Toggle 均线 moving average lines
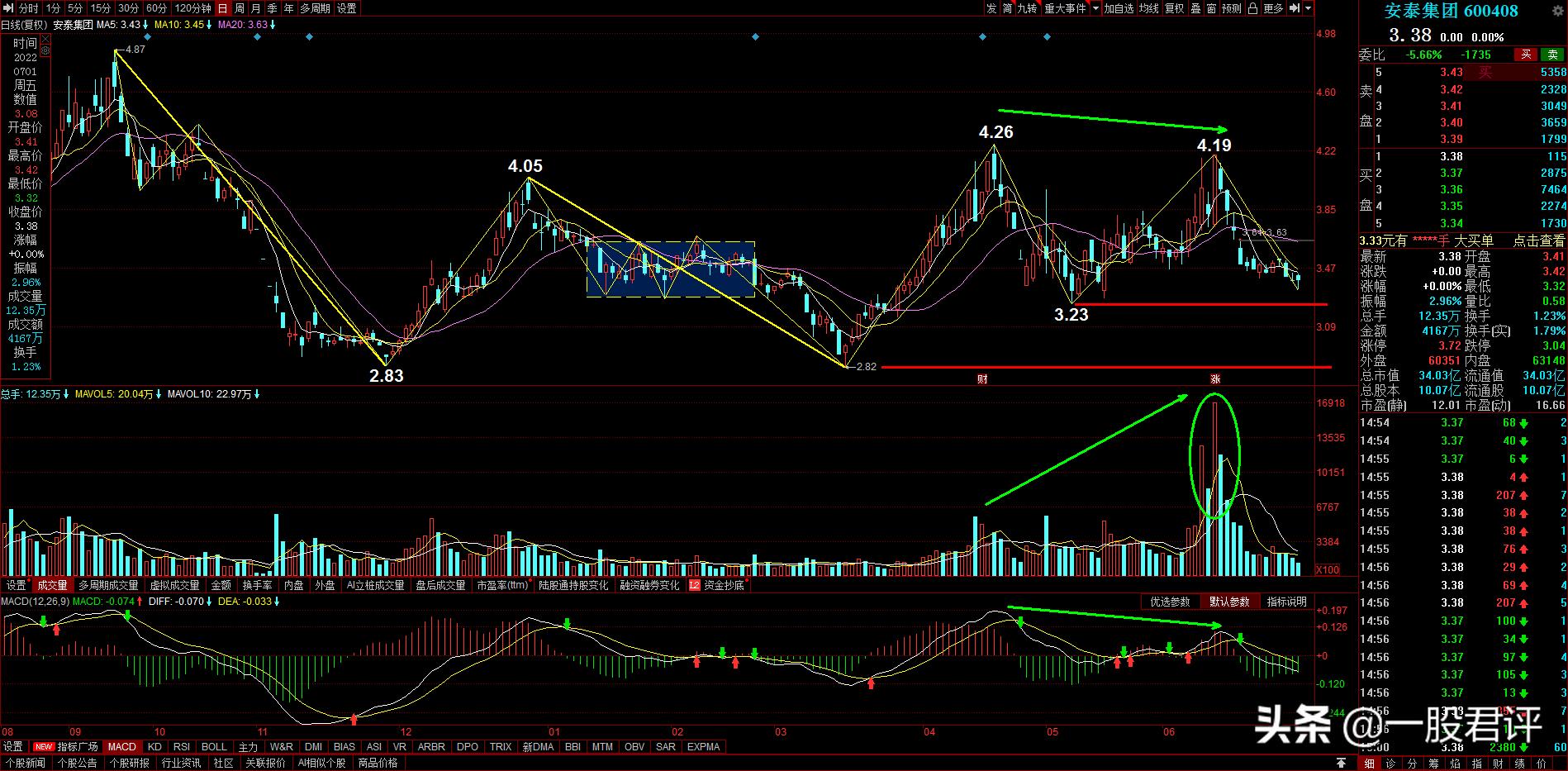This screenshot has height=771, width=1568. tap(1149, 8)
